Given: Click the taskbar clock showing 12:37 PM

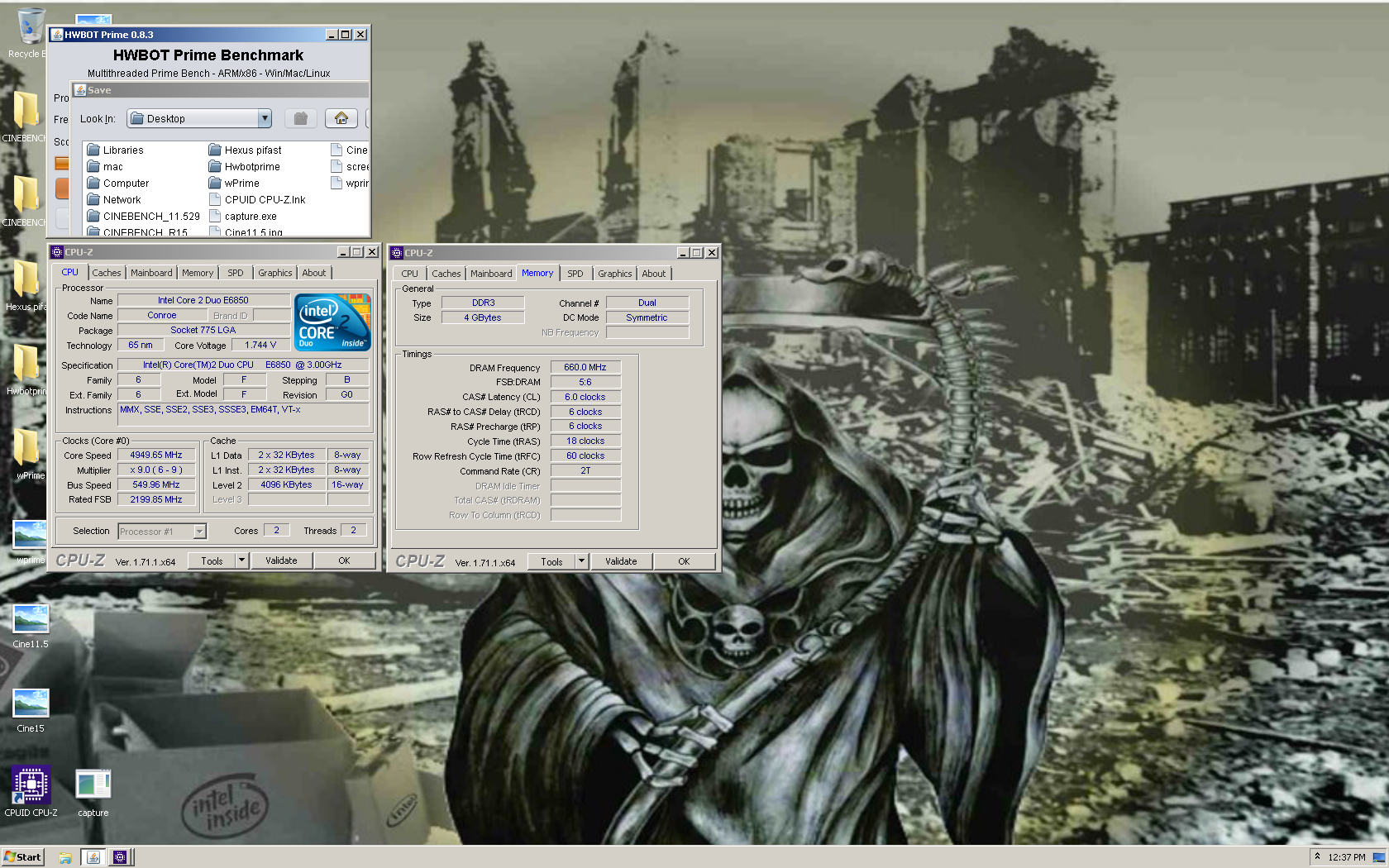Looking at the screenshot, I should [x=1347, y=857].
